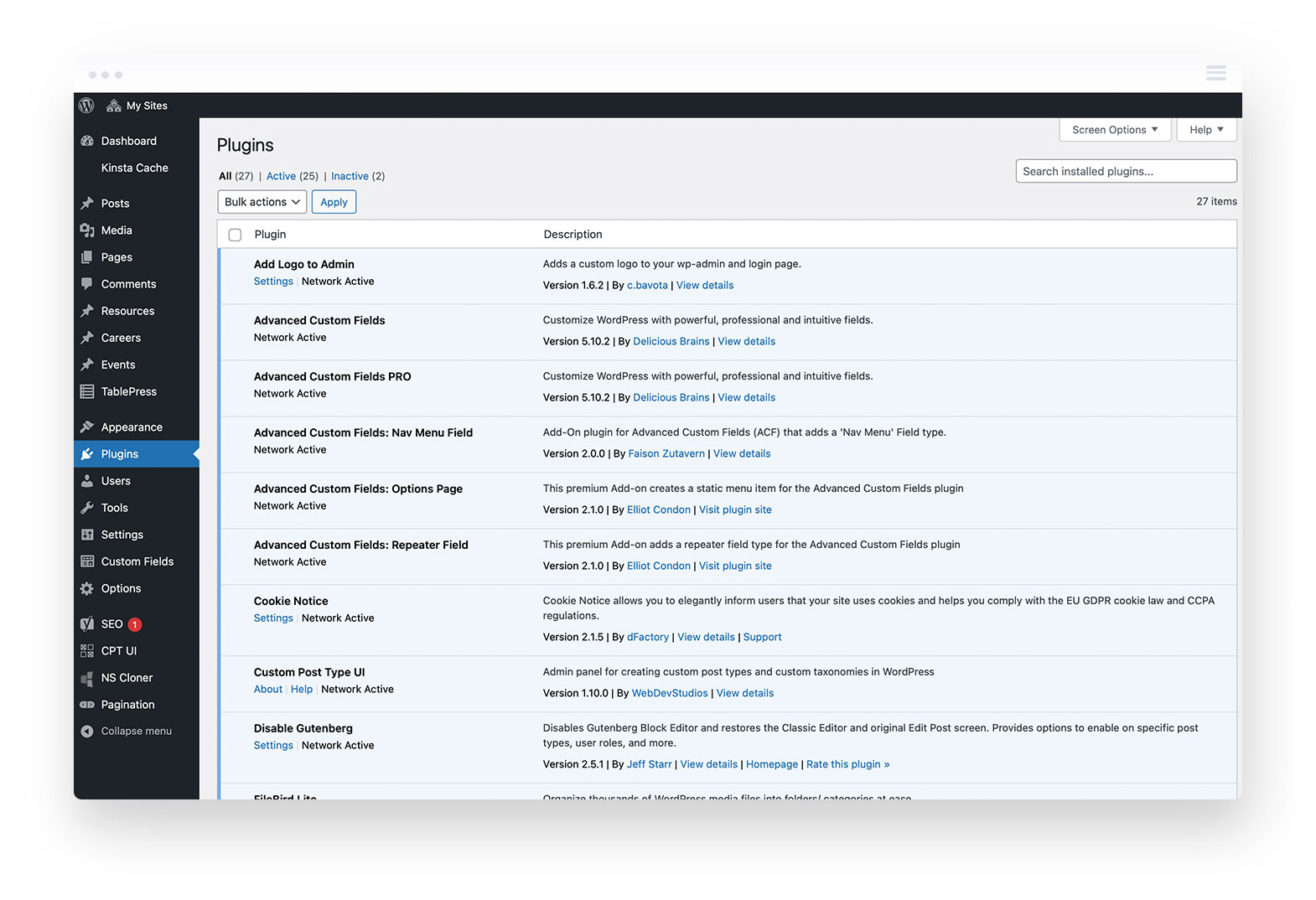1316x900 pixels.
Task: Open Help for Custom Post Type UI
Action: [x=302, y=690]
